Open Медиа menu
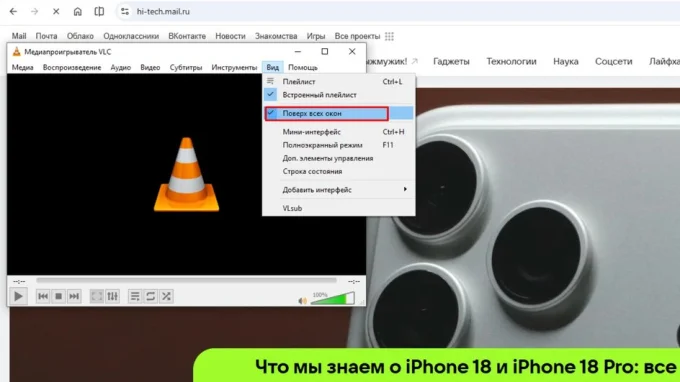This screenshot has width=680, height=382. [23, 68]
